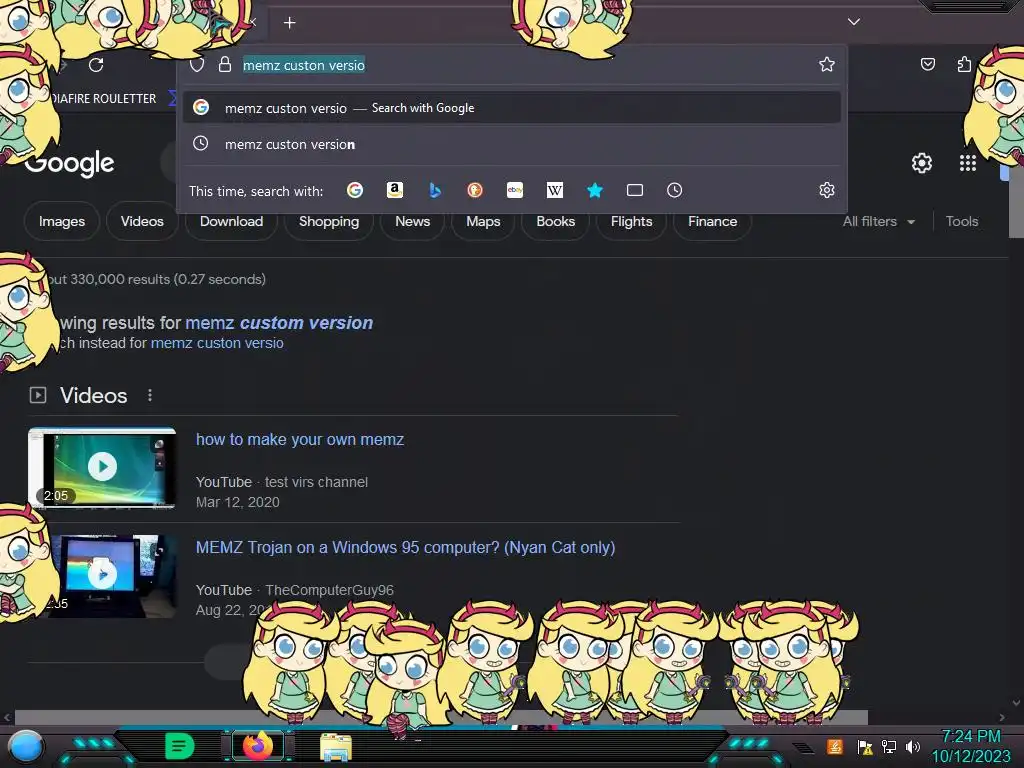This screenshot has height=768, width=1024.
Task: Switch to the Videos results tab
Action: (x=142, y=221)
